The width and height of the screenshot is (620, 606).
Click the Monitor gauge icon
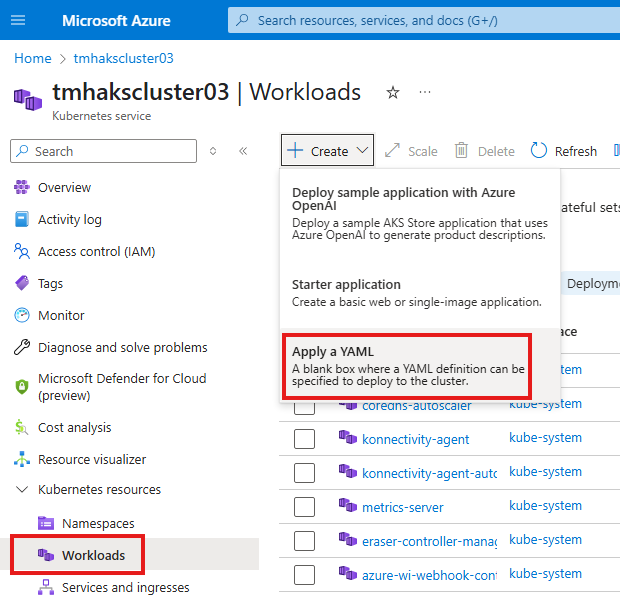(22, 315)
